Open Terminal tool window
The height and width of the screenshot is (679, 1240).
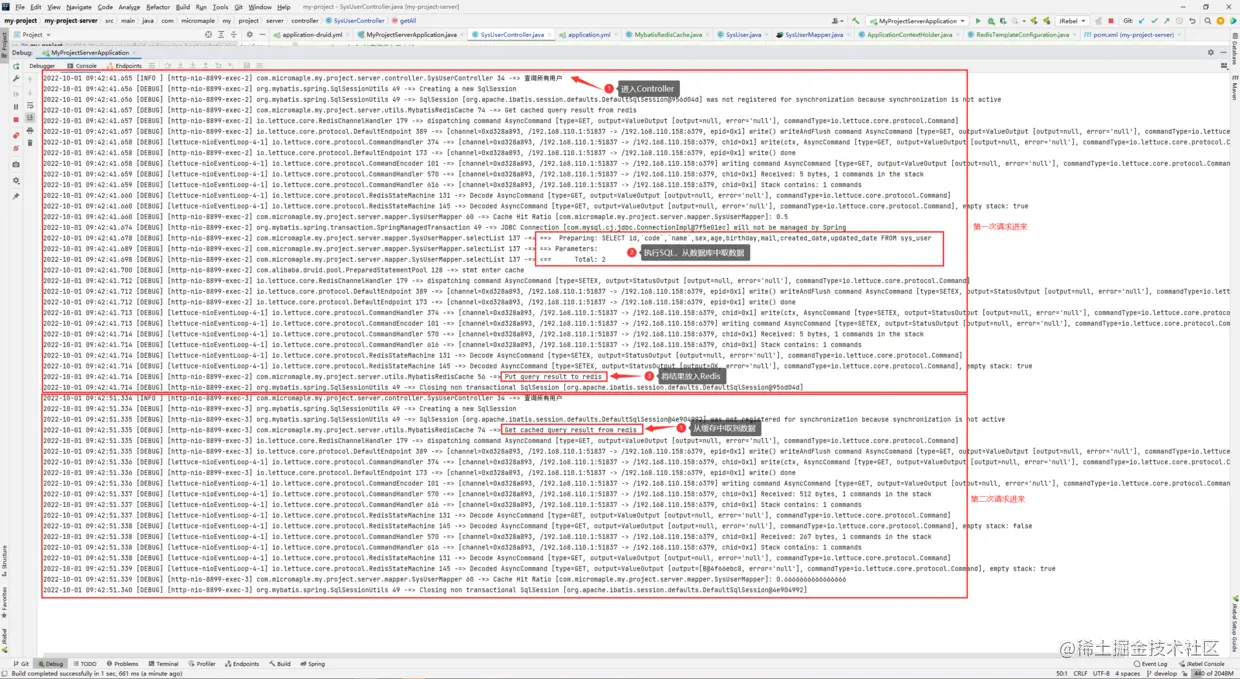163,664
